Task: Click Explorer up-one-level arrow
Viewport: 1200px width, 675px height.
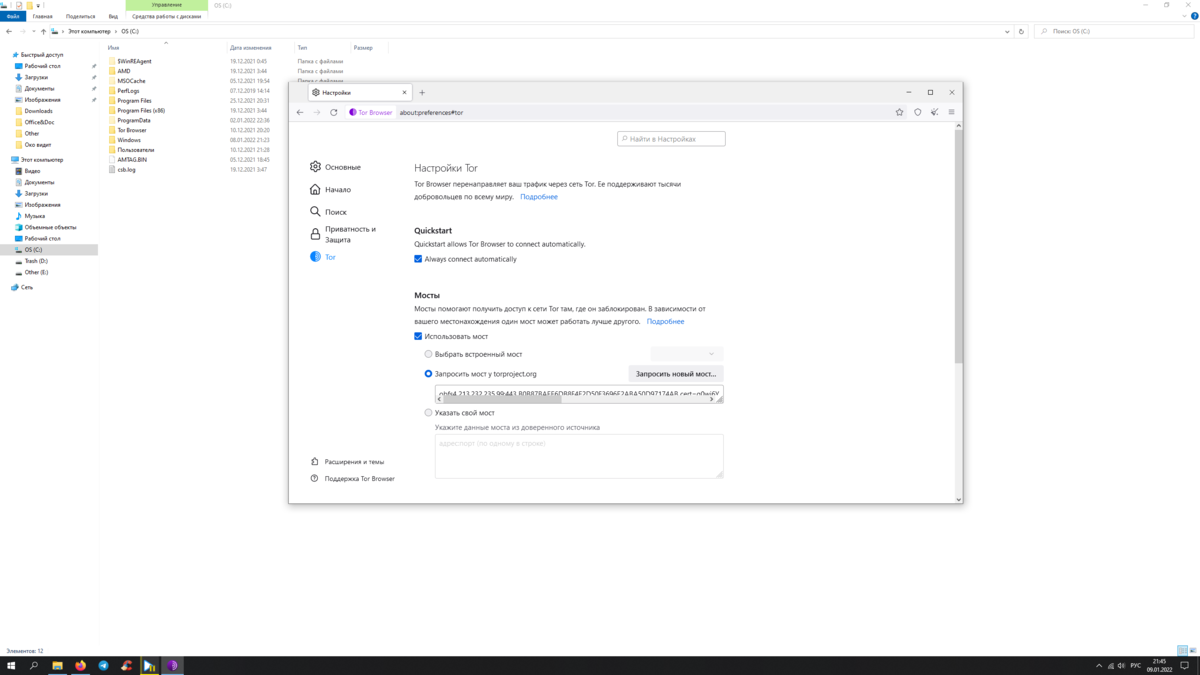Action: point(43,32)
